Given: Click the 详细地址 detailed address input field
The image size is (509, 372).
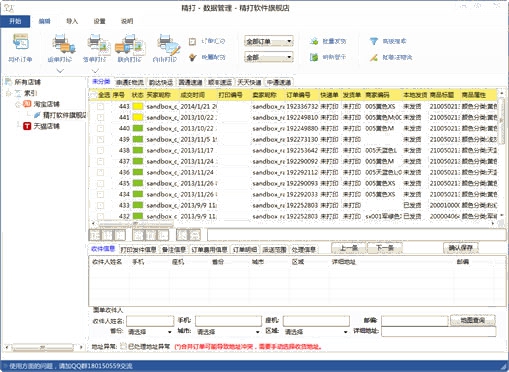Looking at the screenshot, I should tap(439, 332).
